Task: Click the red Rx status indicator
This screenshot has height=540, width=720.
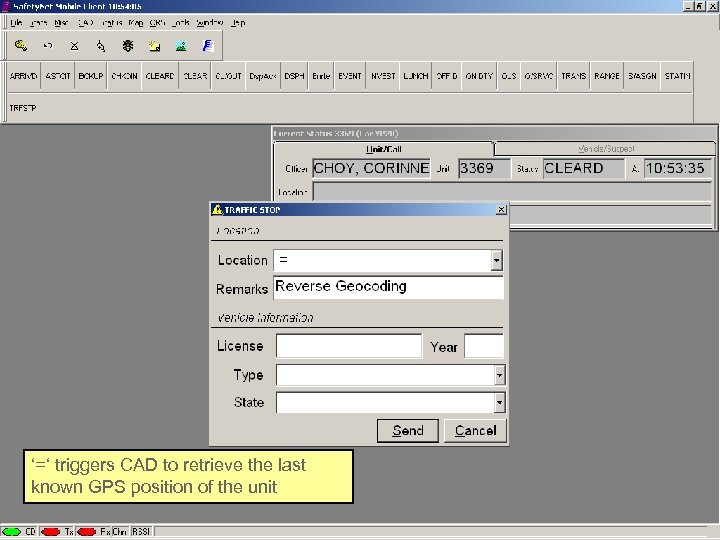Action: [x=86, y=532]
